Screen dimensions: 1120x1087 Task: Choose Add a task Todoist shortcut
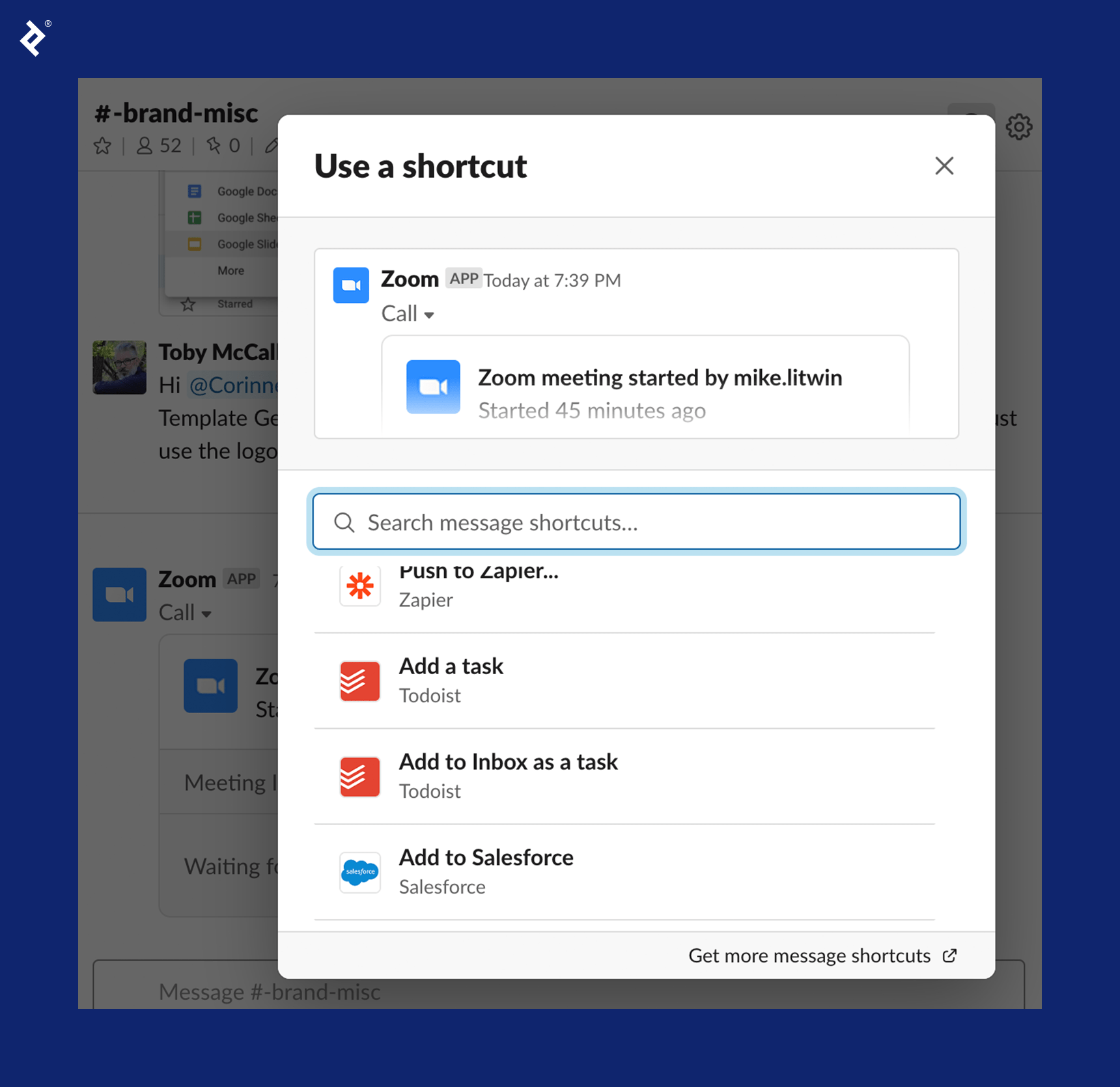click(x=624, y=681)
